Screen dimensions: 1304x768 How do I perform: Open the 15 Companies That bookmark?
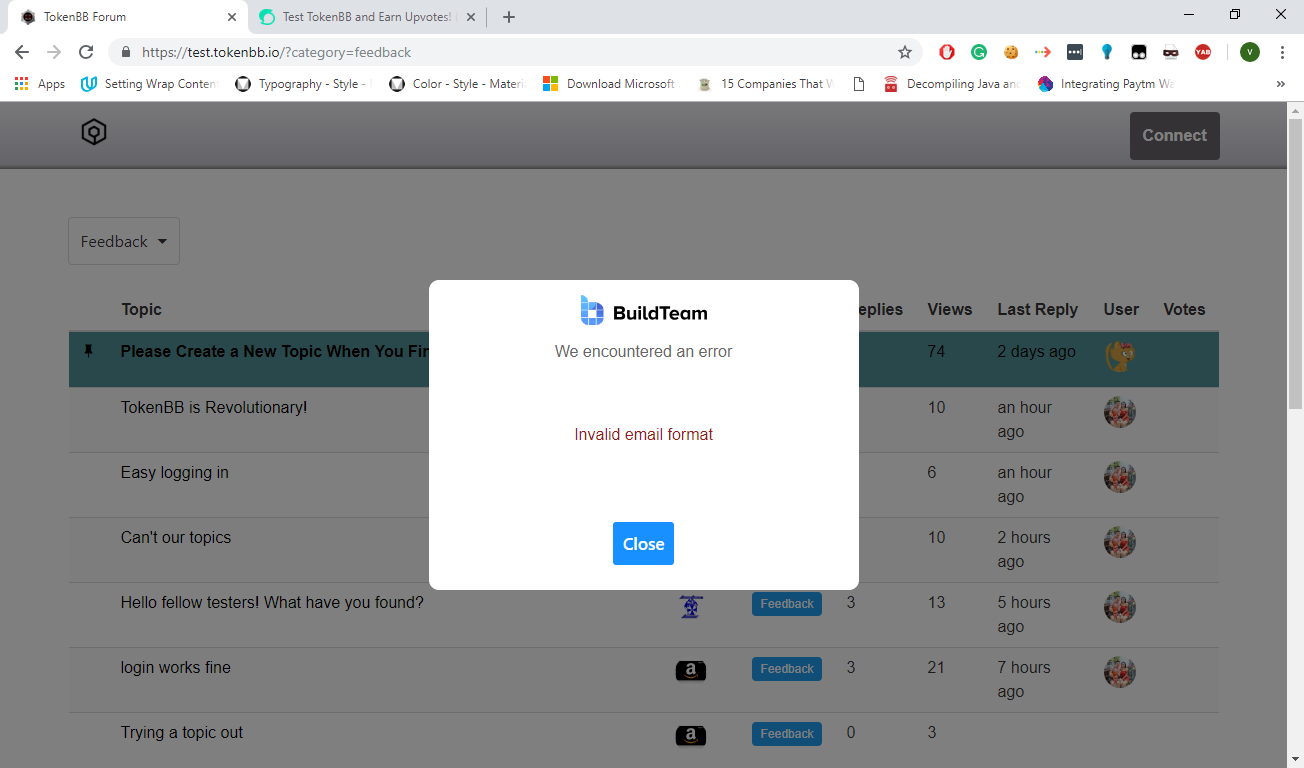766,84
